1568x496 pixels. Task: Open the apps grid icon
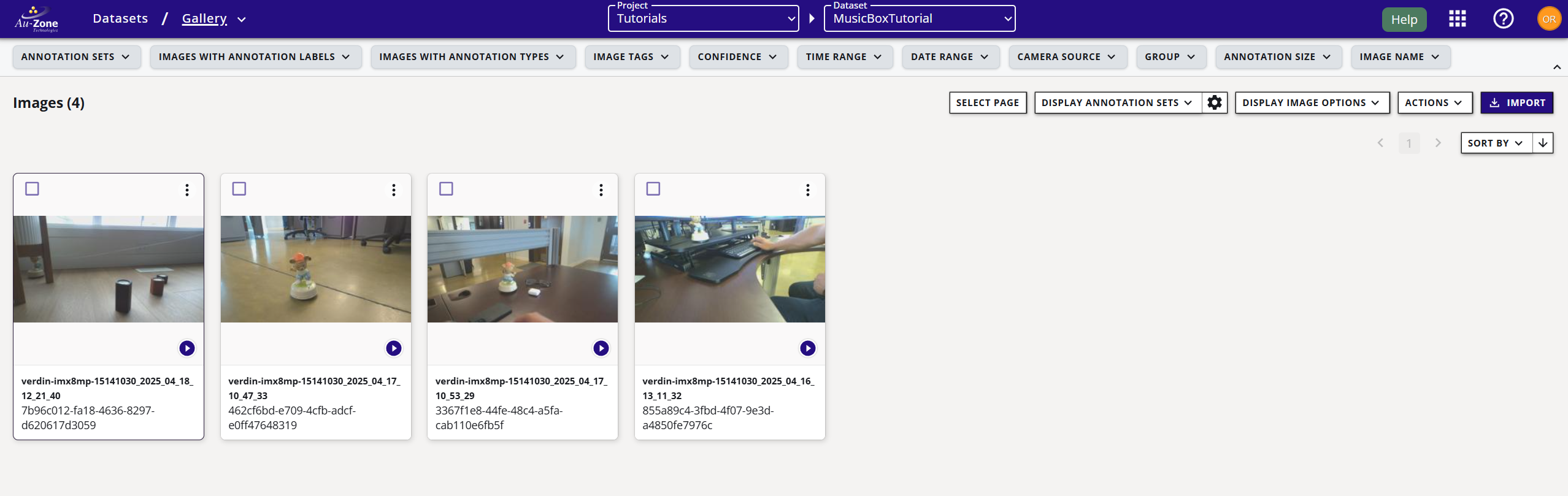coord(1457,19)
